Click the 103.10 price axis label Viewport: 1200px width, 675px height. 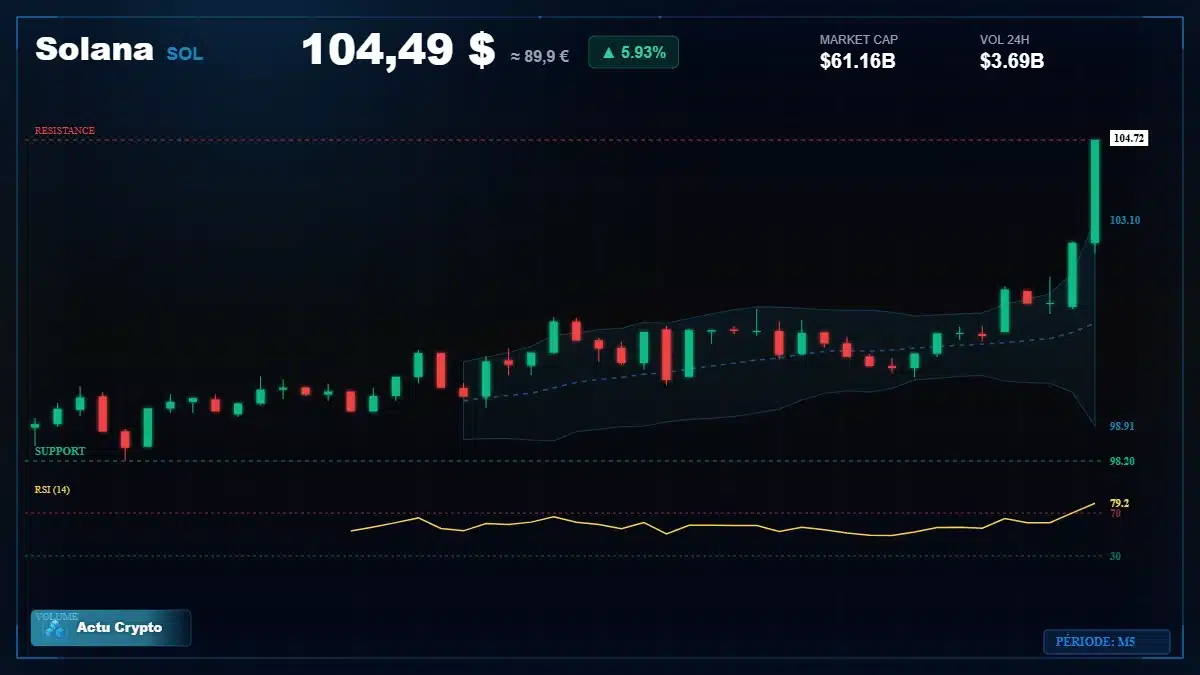(1125, 220)
